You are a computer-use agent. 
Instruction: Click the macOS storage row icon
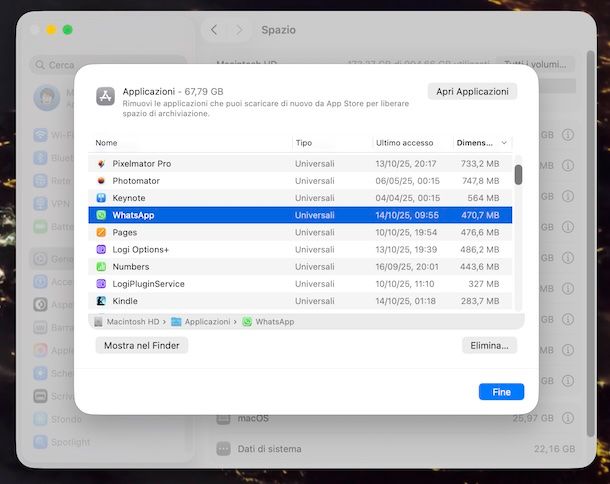(223, 419)
